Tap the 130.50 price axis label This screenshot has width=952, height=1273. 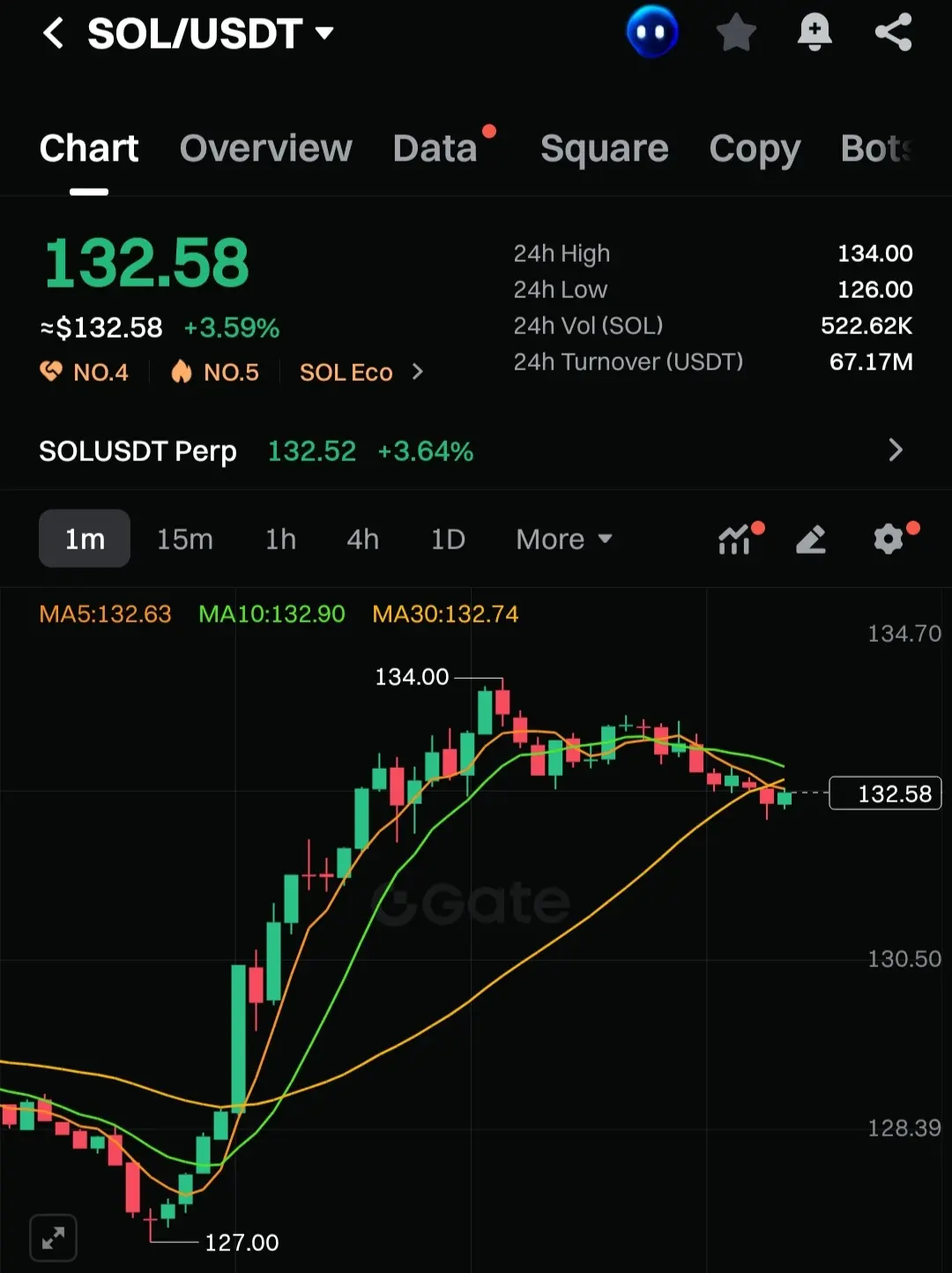coord(904,958)
